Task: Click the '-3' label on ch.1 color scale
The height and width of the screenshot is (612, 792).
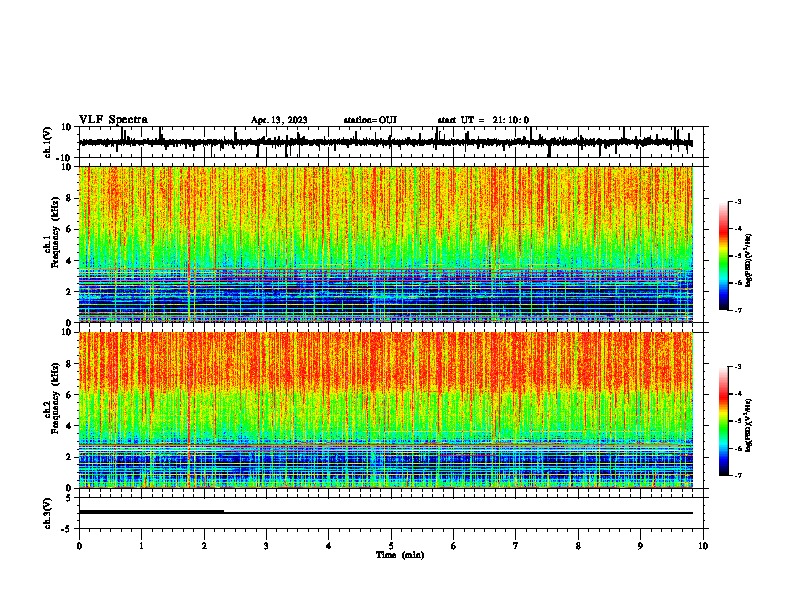Action: tap(738, 201)
